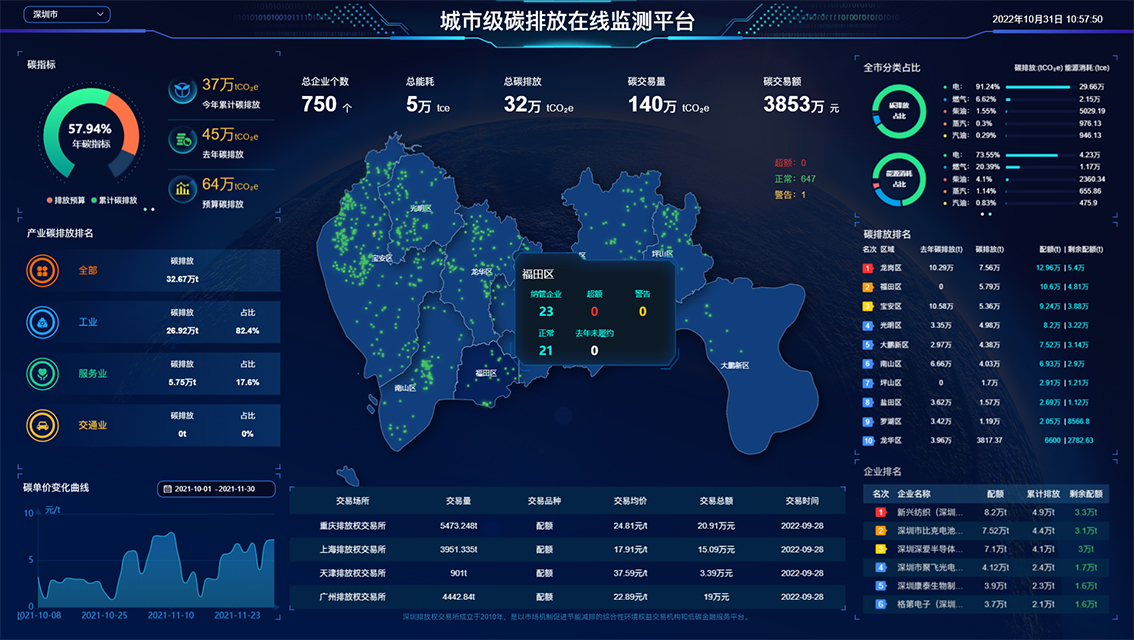Toggle 累计碳排放 legend in carbon gauge

[117, 200]
